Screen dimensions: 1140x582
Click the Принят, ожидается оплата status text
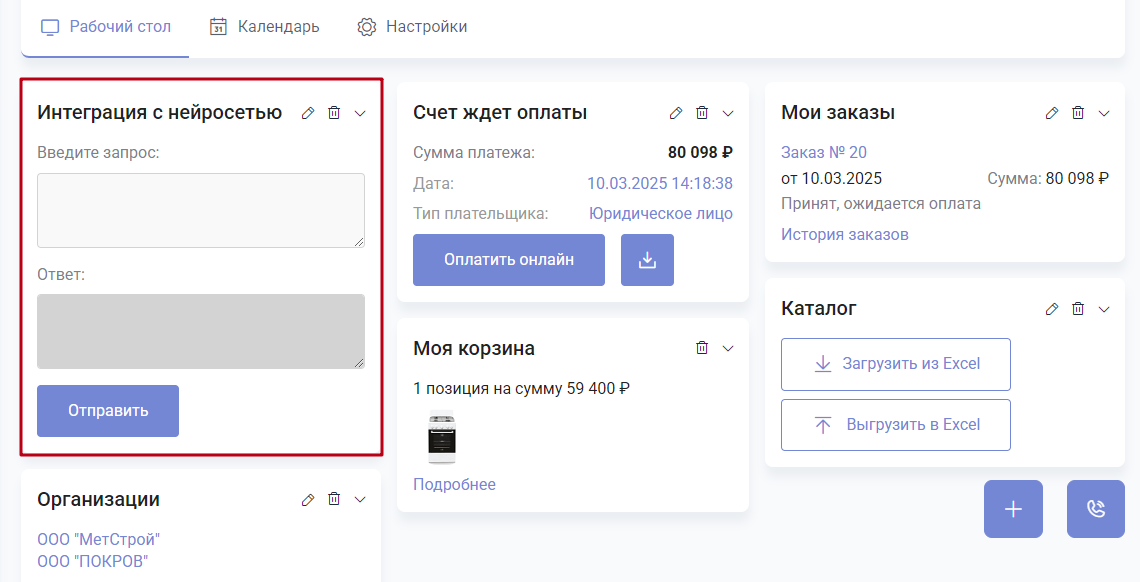pyautogui.click(x=880, y=203)
